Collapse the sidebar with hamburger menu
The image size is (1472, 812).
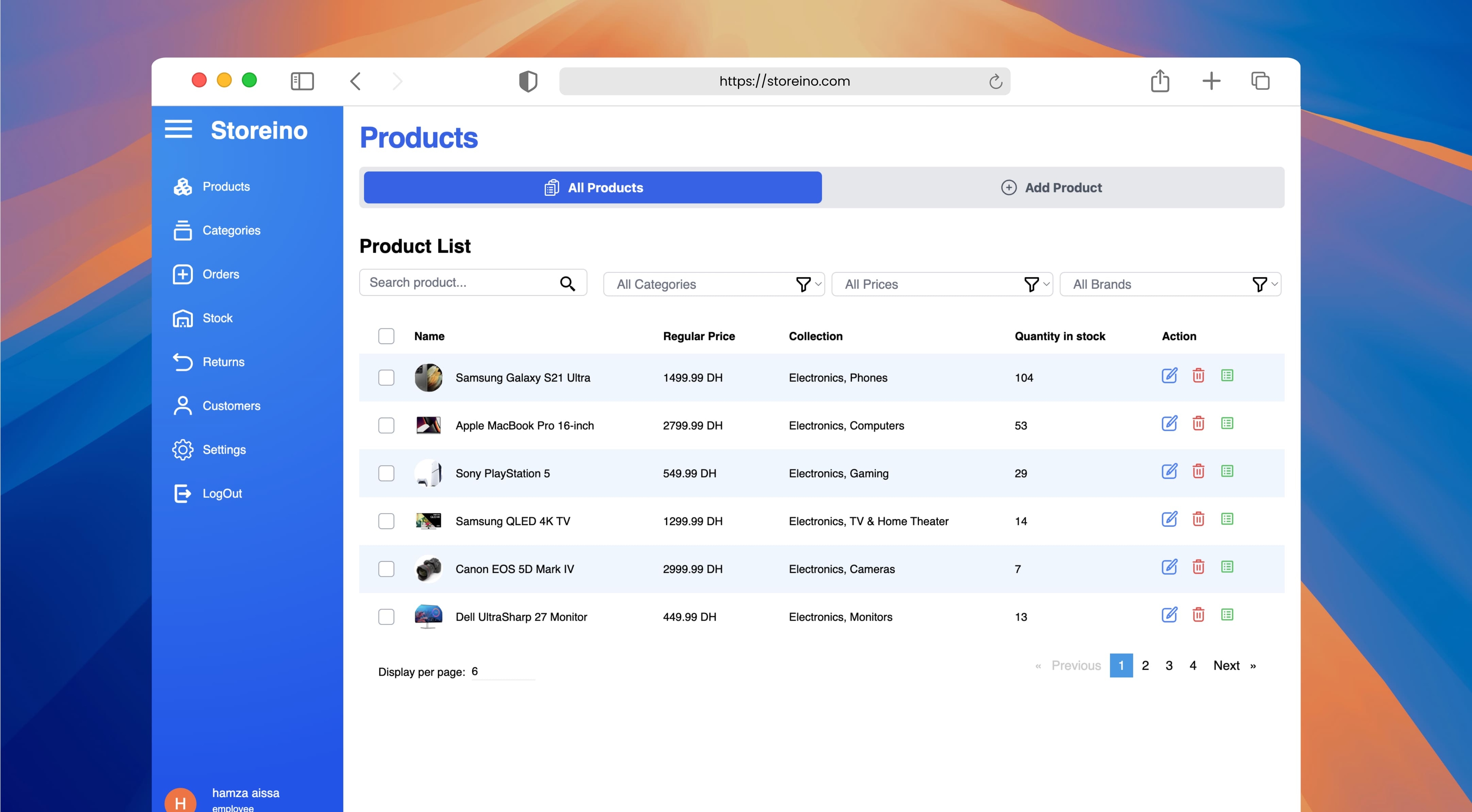coord(178,129)
